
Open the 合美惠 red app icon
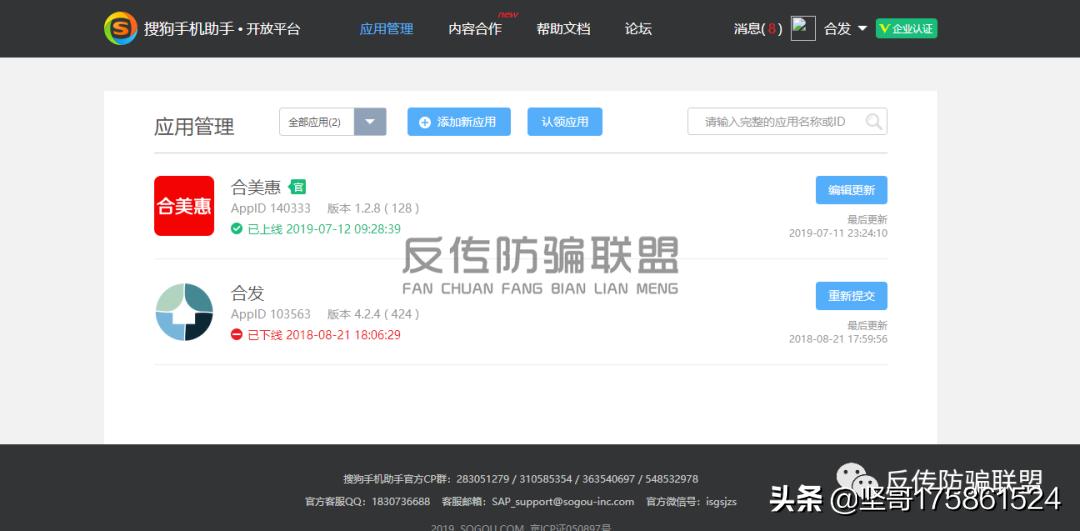click(x=184, y=206)
